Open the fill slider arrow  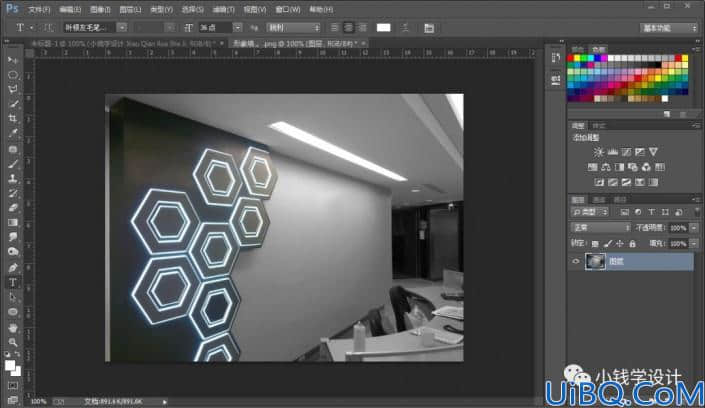pyautogui.click(x=694, y=243)
